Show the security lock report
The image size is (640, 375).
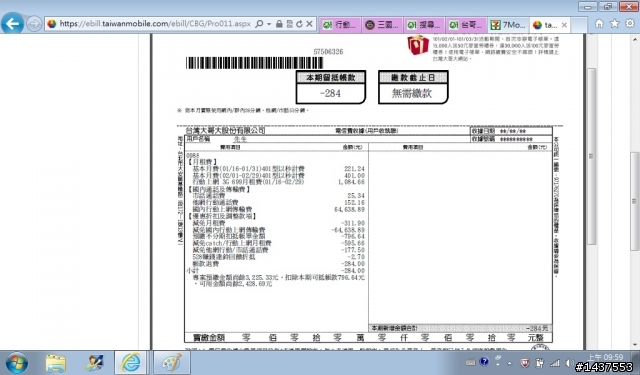279,24
